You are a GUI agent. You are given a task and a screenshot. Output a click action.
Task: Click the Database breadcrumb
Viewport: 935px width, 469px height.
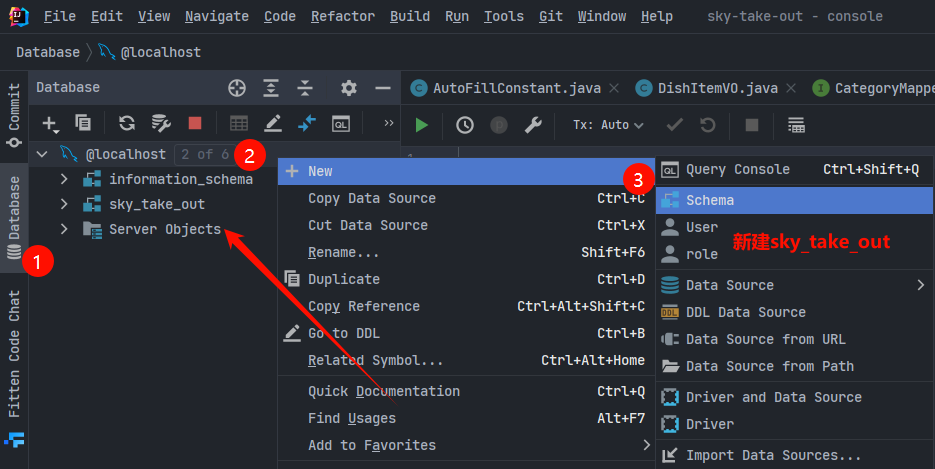click(x=48, y=52)
